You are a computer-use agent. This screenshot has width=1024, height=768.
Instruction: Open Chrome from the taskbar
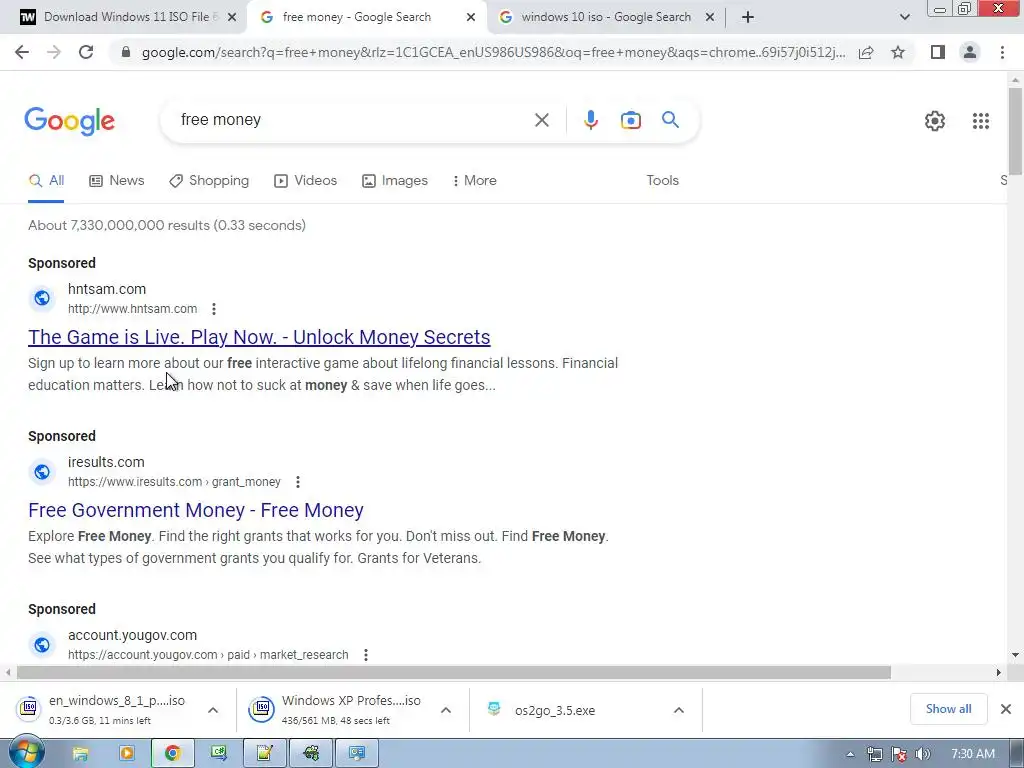[172, 754]
